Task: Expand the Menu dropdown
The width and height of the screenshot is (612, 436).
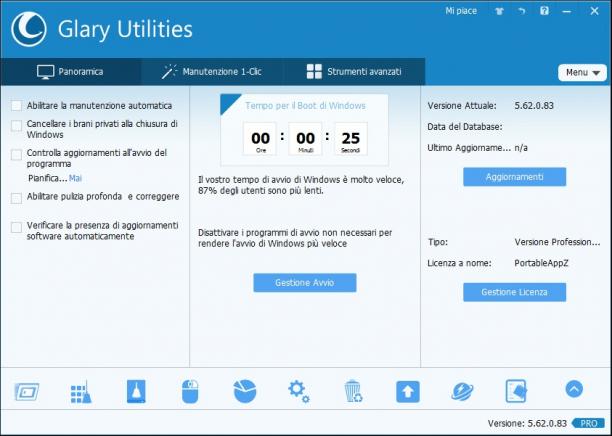Action: click(x=582, y=73)
